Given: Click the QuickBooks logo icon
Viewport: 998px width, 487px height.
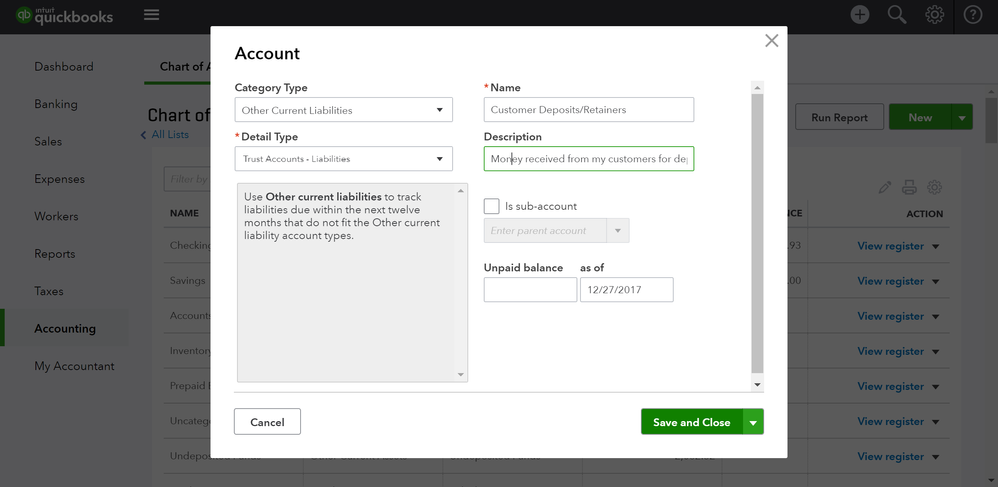Looking at the screenshot, I should click(23, 15).
